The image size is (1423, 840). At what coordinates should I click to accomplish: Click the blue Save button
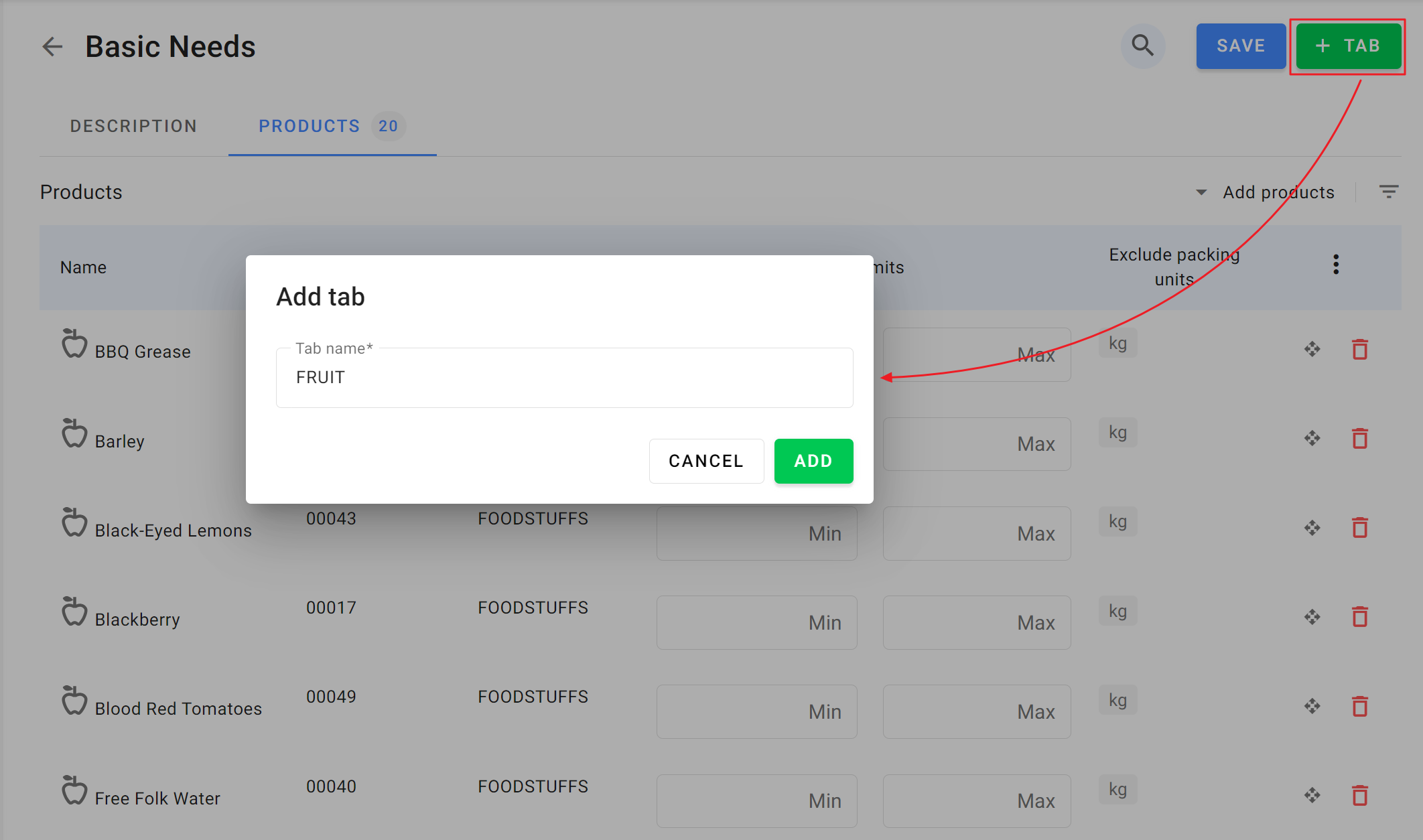point(1240,46)
